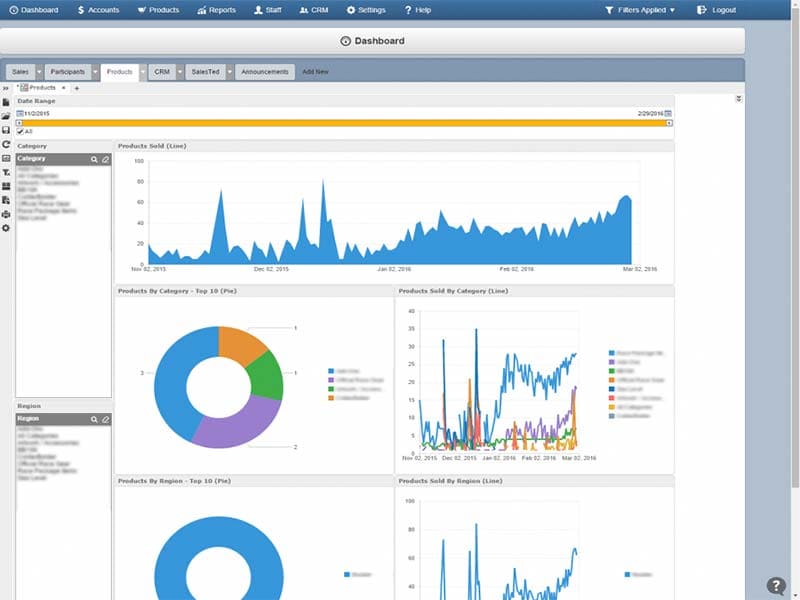Click the save disk icon in sidebar
800x600 pixels.
point(6,130)
